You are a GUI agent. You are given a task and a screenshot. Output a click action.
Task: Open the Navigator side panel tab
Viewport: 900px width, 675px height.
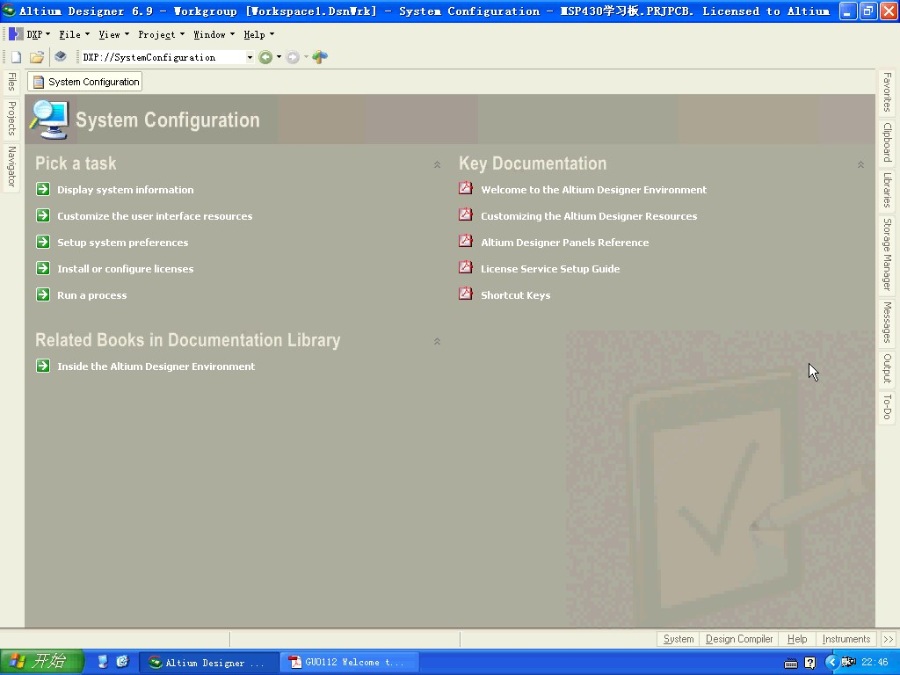[11, 166]
